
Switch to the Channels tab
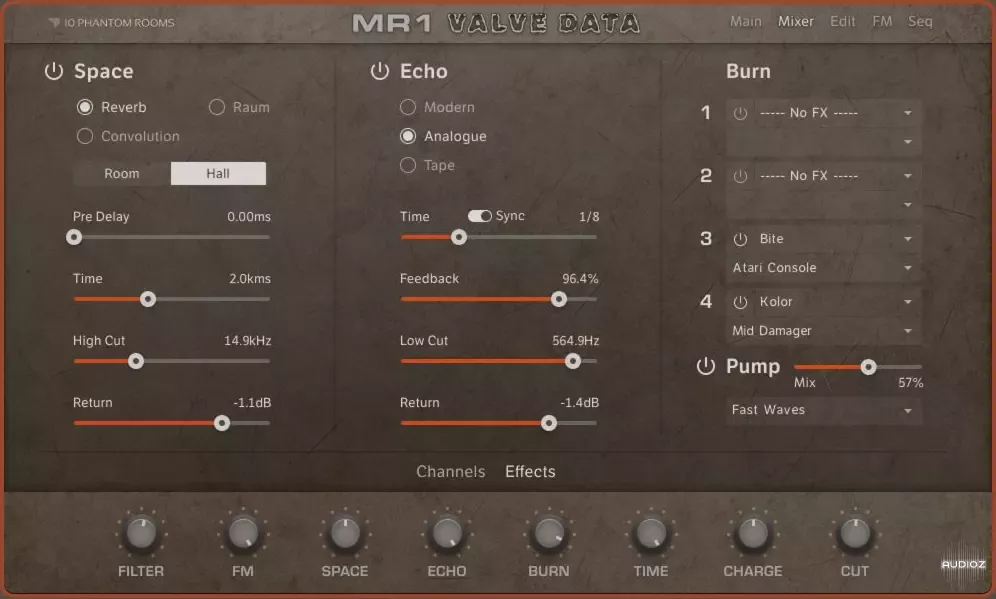(450, 472)
